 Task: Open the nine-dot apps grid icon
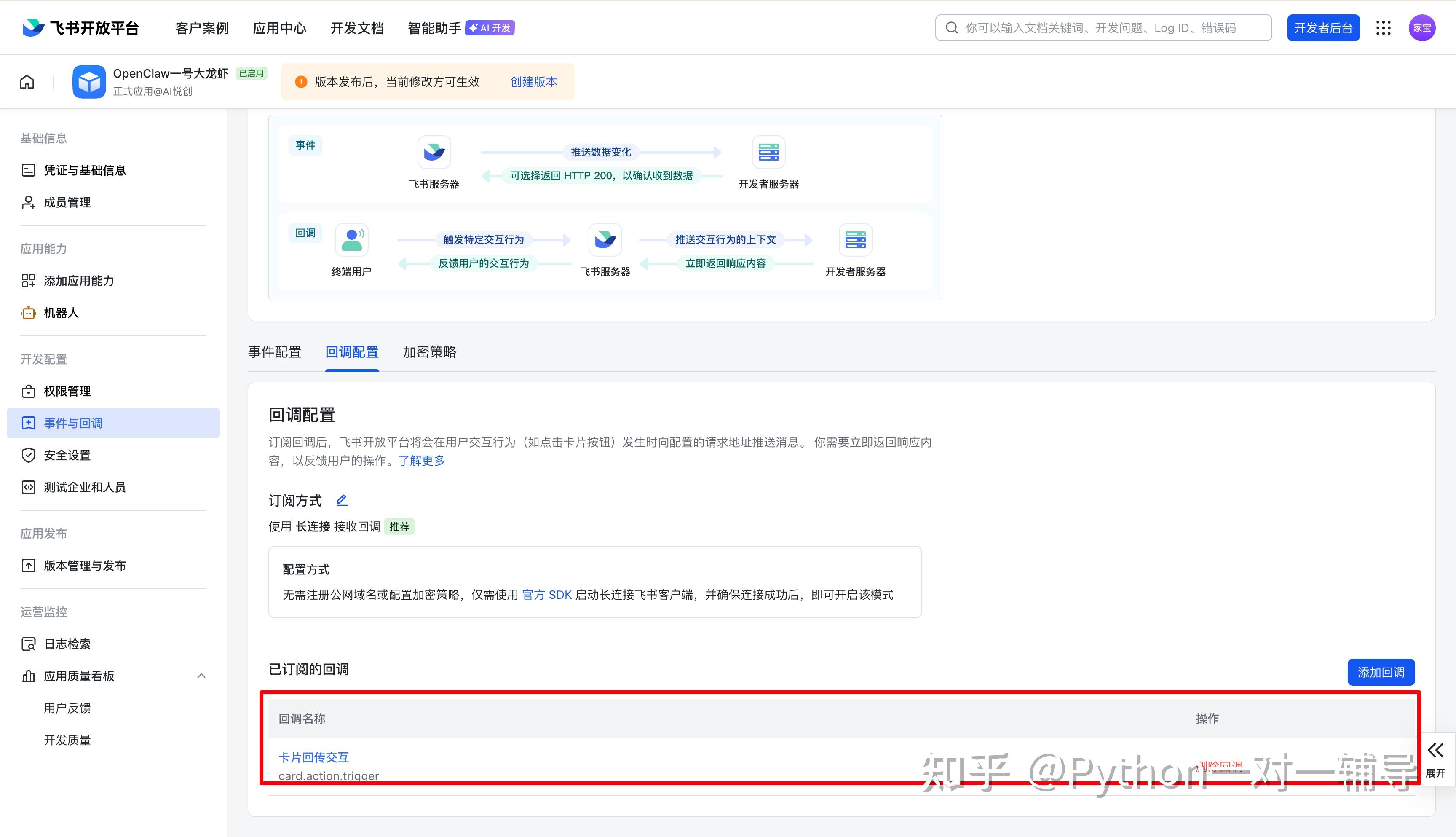coord(1384,27)
